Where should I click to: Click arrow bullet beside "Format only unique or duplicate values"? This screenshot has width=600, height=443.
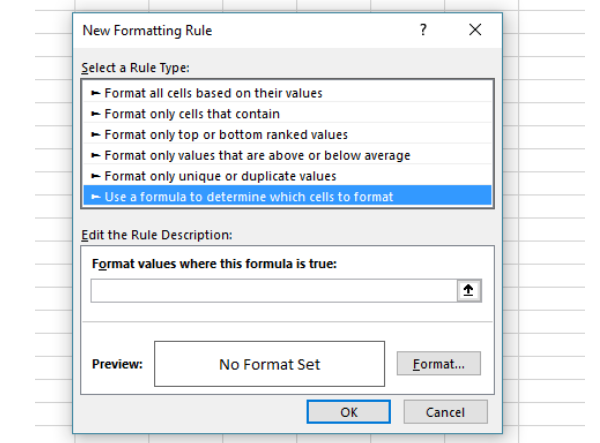pyautogui.click(x=95, y=176)
